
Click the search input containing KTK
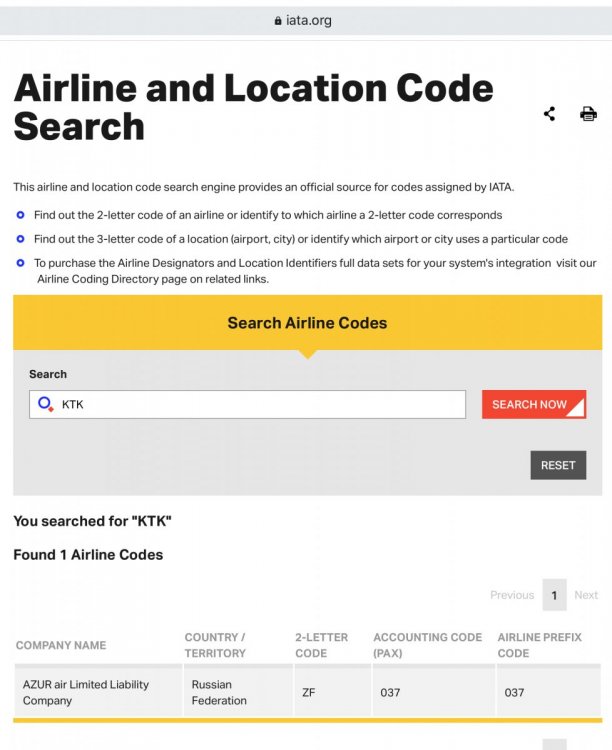coord(260,404)
